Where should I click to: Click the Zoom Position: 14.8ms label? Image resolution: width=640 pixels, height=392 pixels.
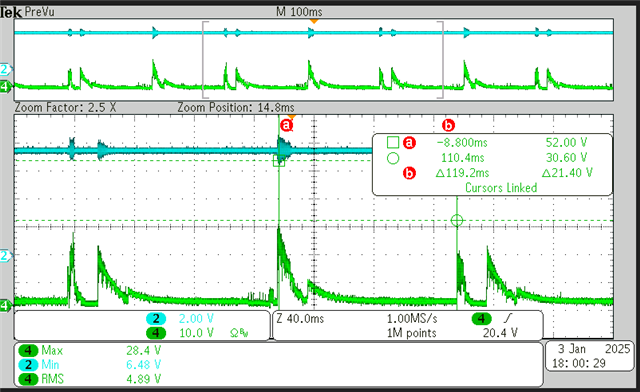236,108
